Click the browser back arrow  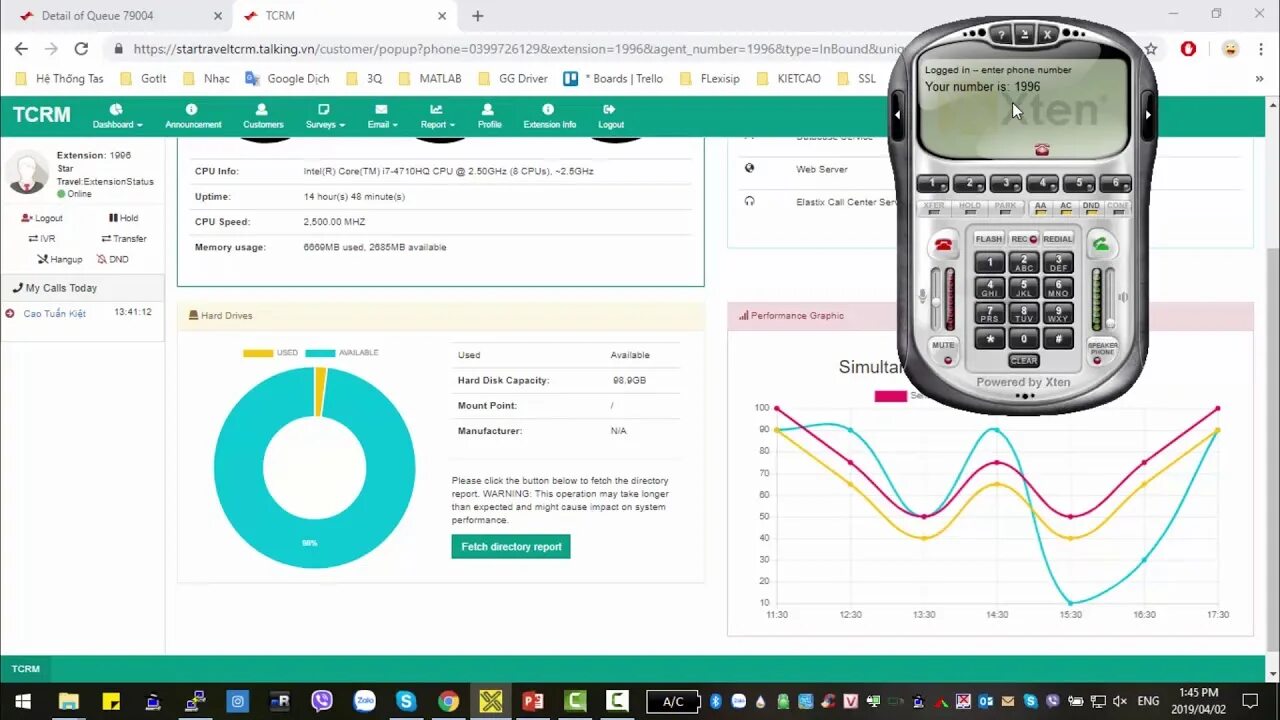[21, 48]
